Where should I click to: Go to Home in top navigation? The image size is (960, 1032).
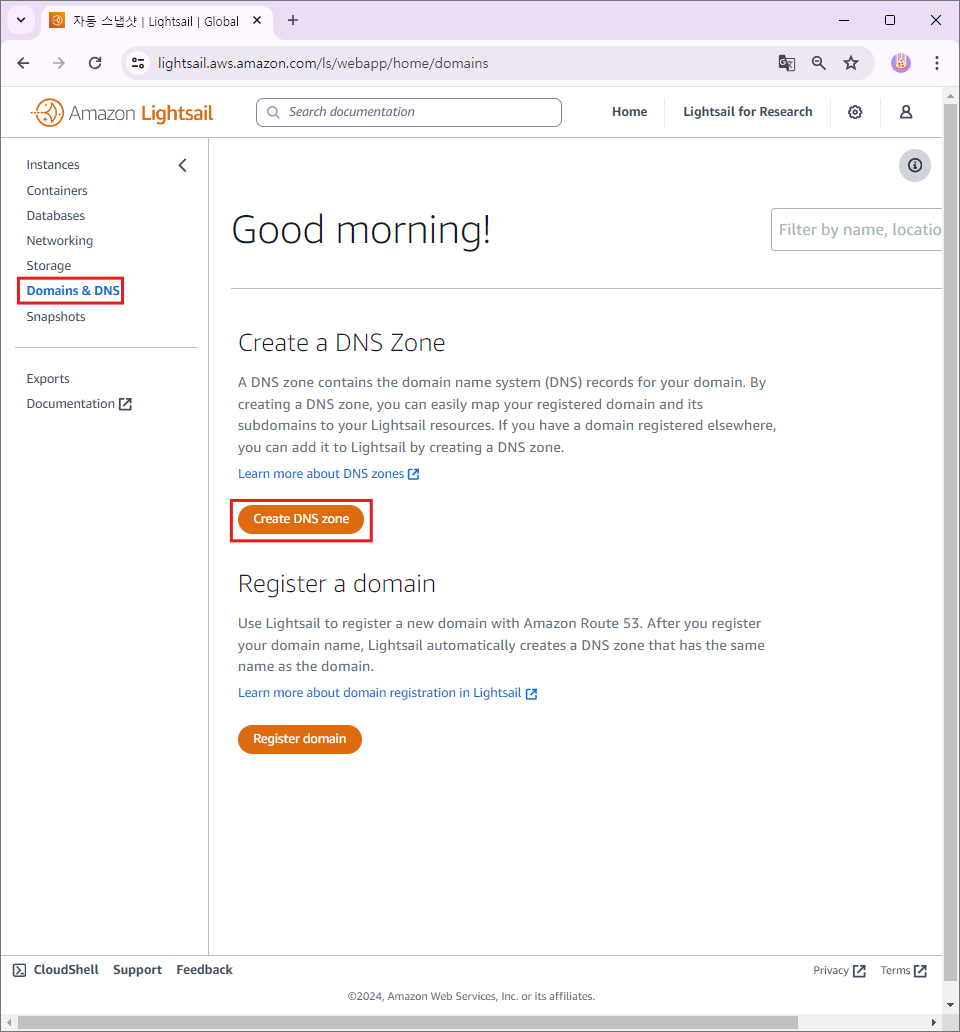click(630, 112)
